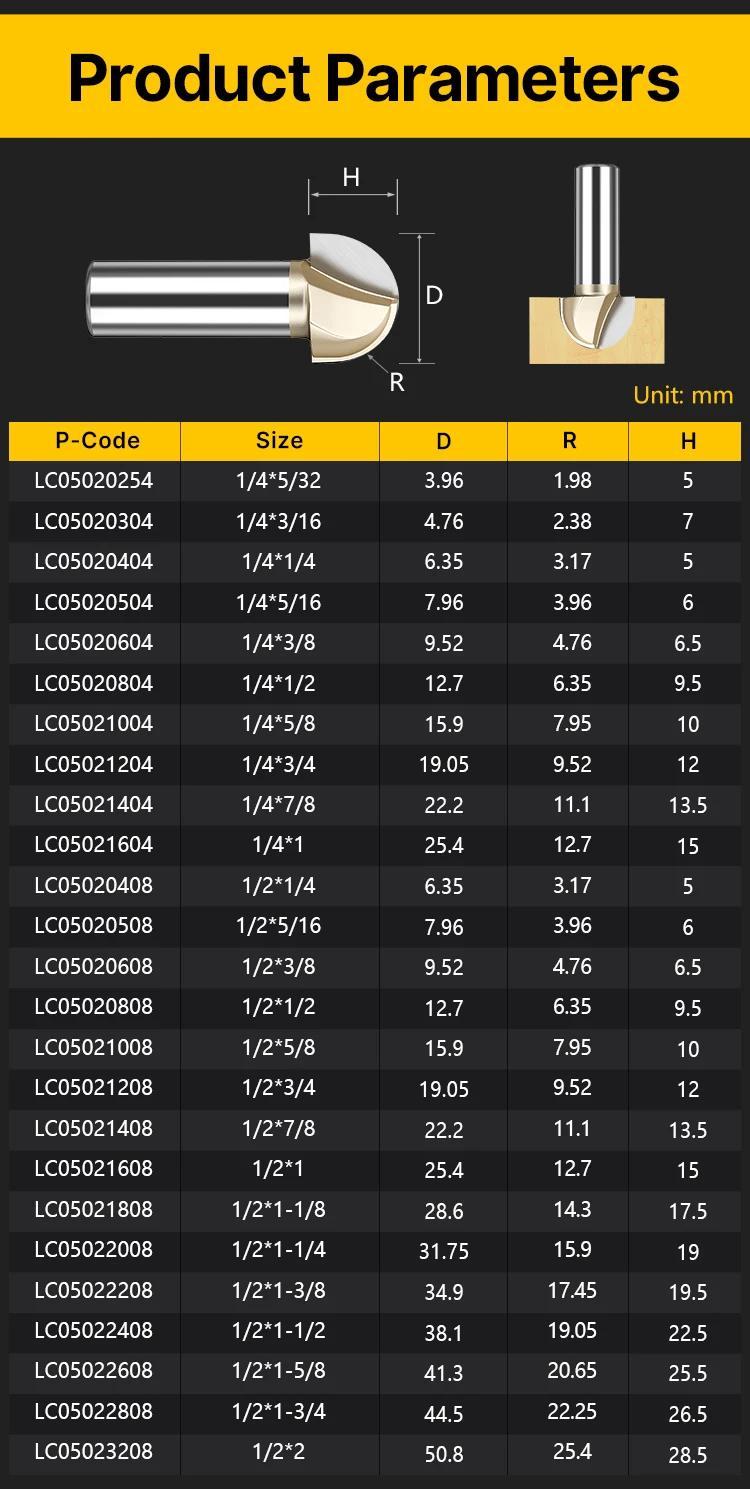
Task: Click the 31.75 diameter value
Action: 443,1251
